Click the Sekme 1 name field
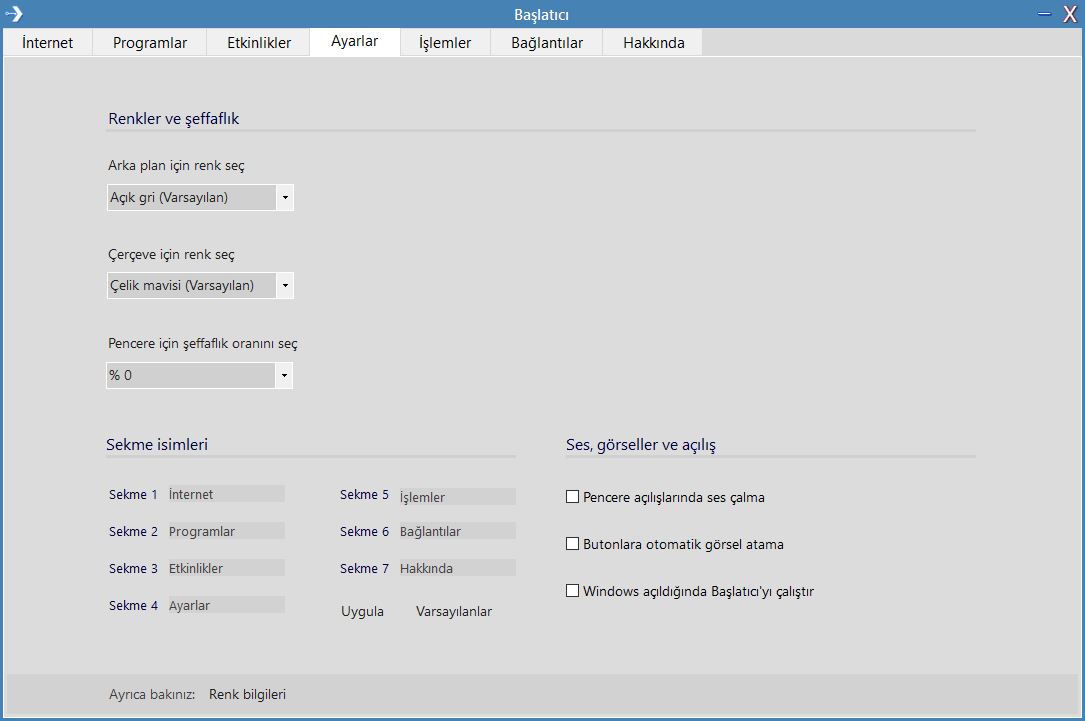Image resolution: width=1085 pixels, height=721 pixels. (226, 494)
